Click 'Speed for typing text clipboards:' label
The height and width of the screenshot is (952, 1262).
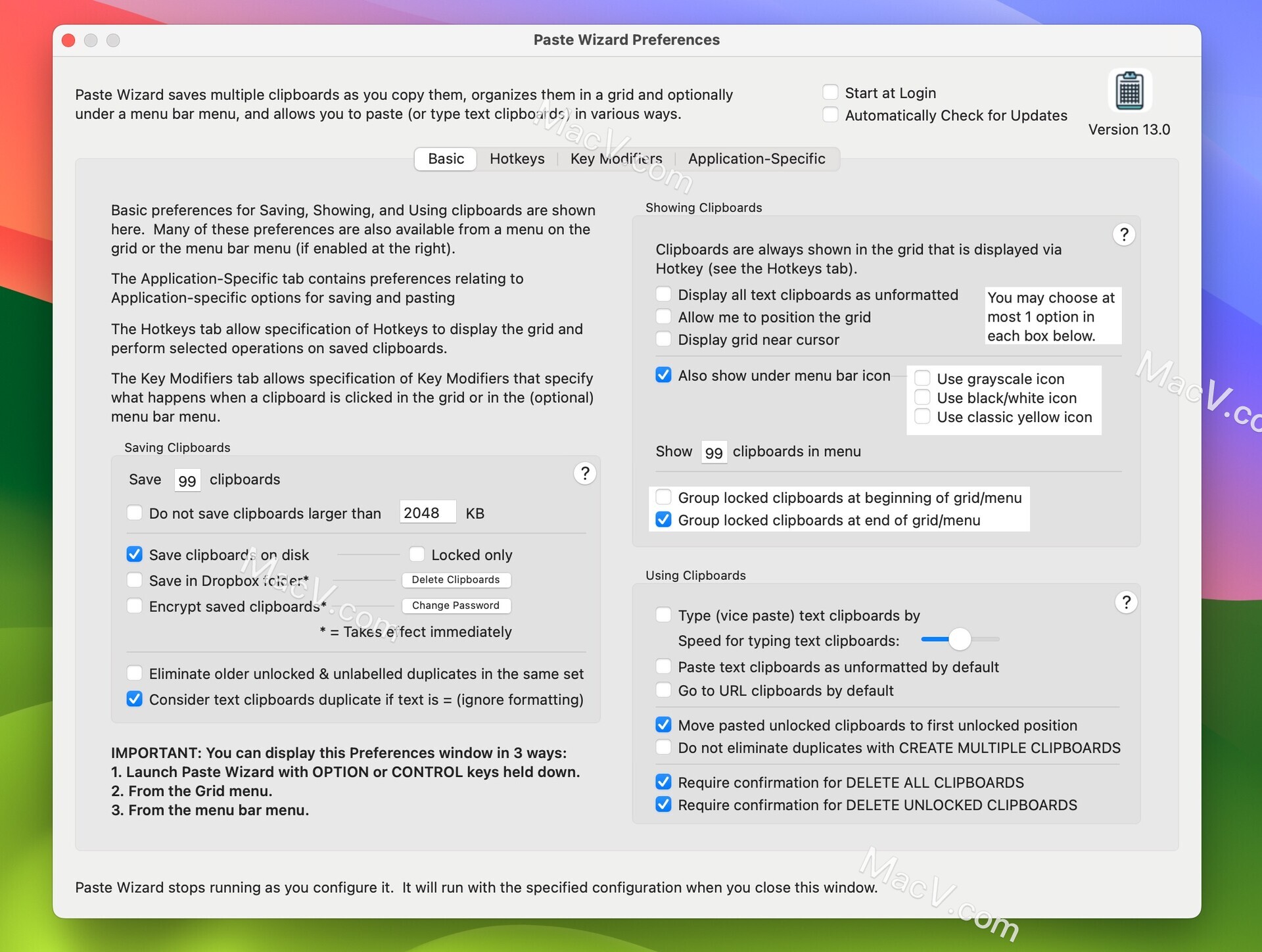coord(789,640)
